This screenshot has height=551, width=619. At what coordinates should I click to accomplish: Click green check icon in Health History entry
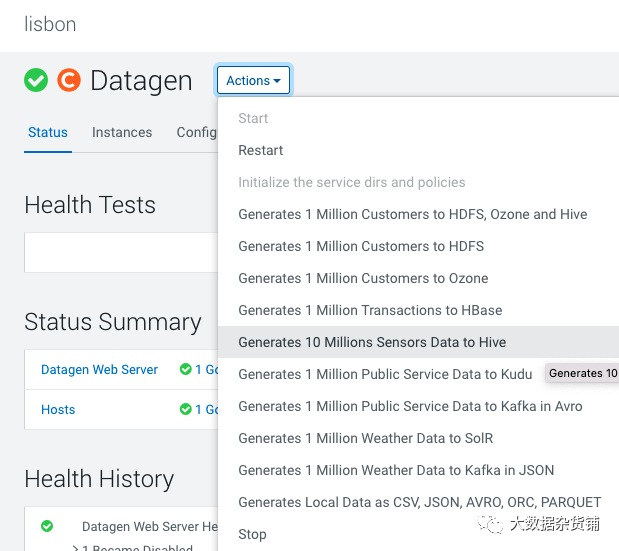click(x=47, y=526)
